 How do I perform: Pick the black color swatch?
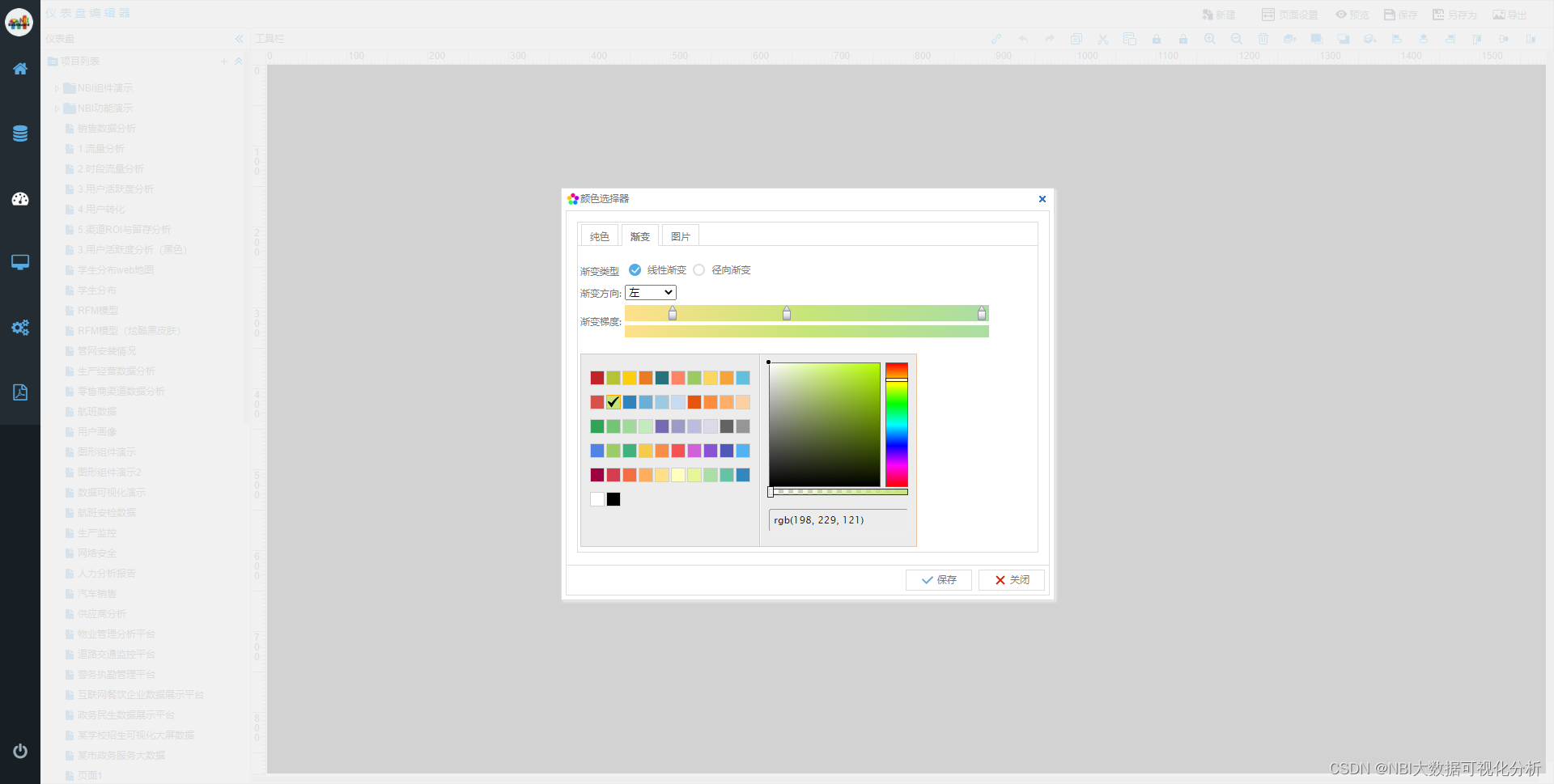[x=614, y=499]
